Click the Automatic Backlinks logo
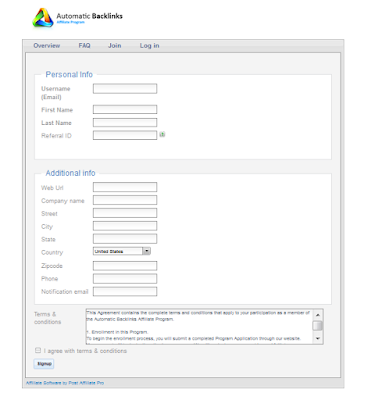The width and height of the screenshot is (368, 400). [77, 17]
